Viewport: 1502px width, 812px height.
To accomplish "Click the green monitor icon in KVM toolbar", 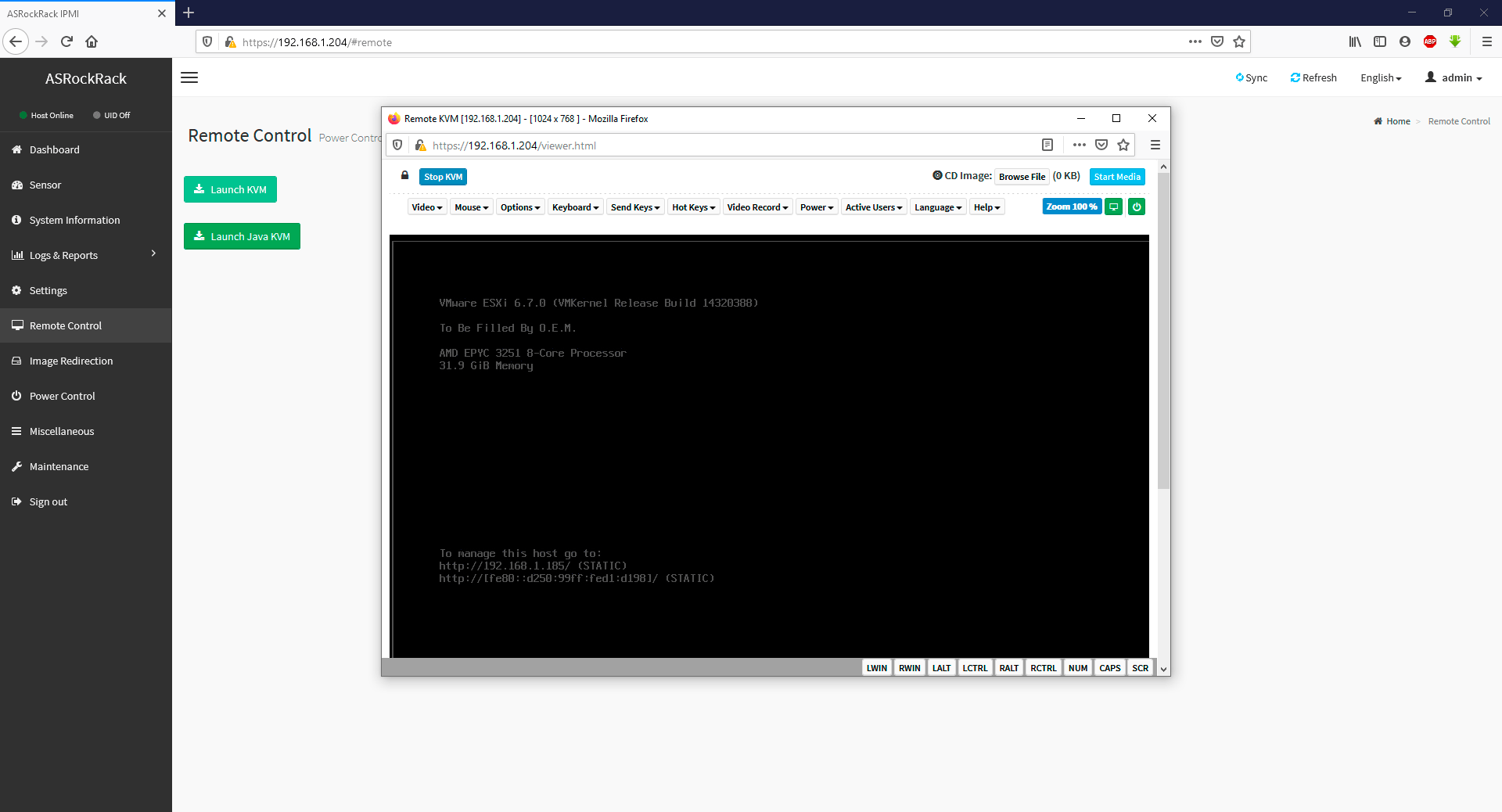I will (x=1114, y=207).
